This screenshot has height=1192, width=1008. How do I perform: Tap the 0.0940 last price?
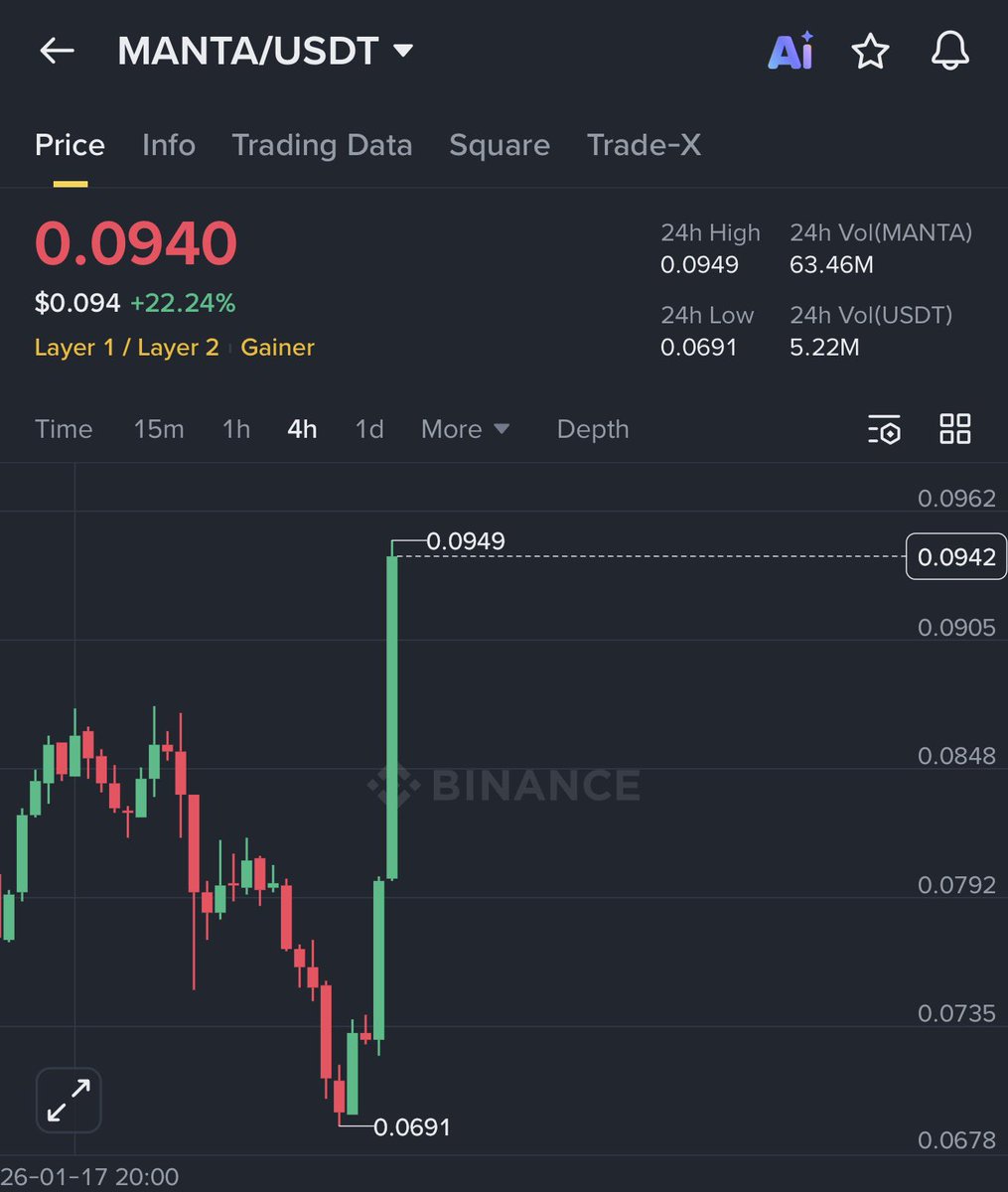point(136,243)
